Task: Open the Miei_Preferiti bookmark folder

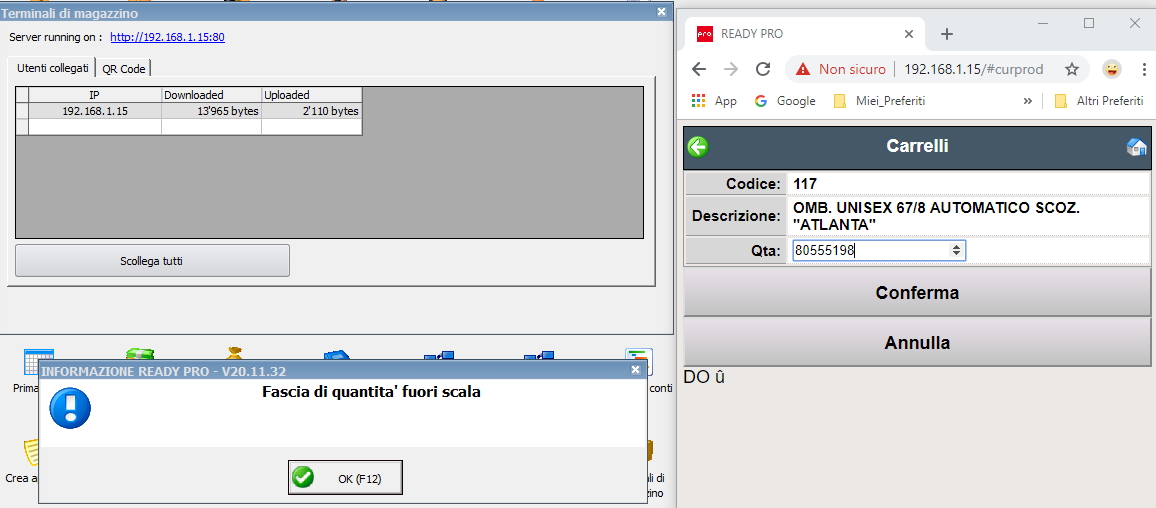Action: (879, 101)
